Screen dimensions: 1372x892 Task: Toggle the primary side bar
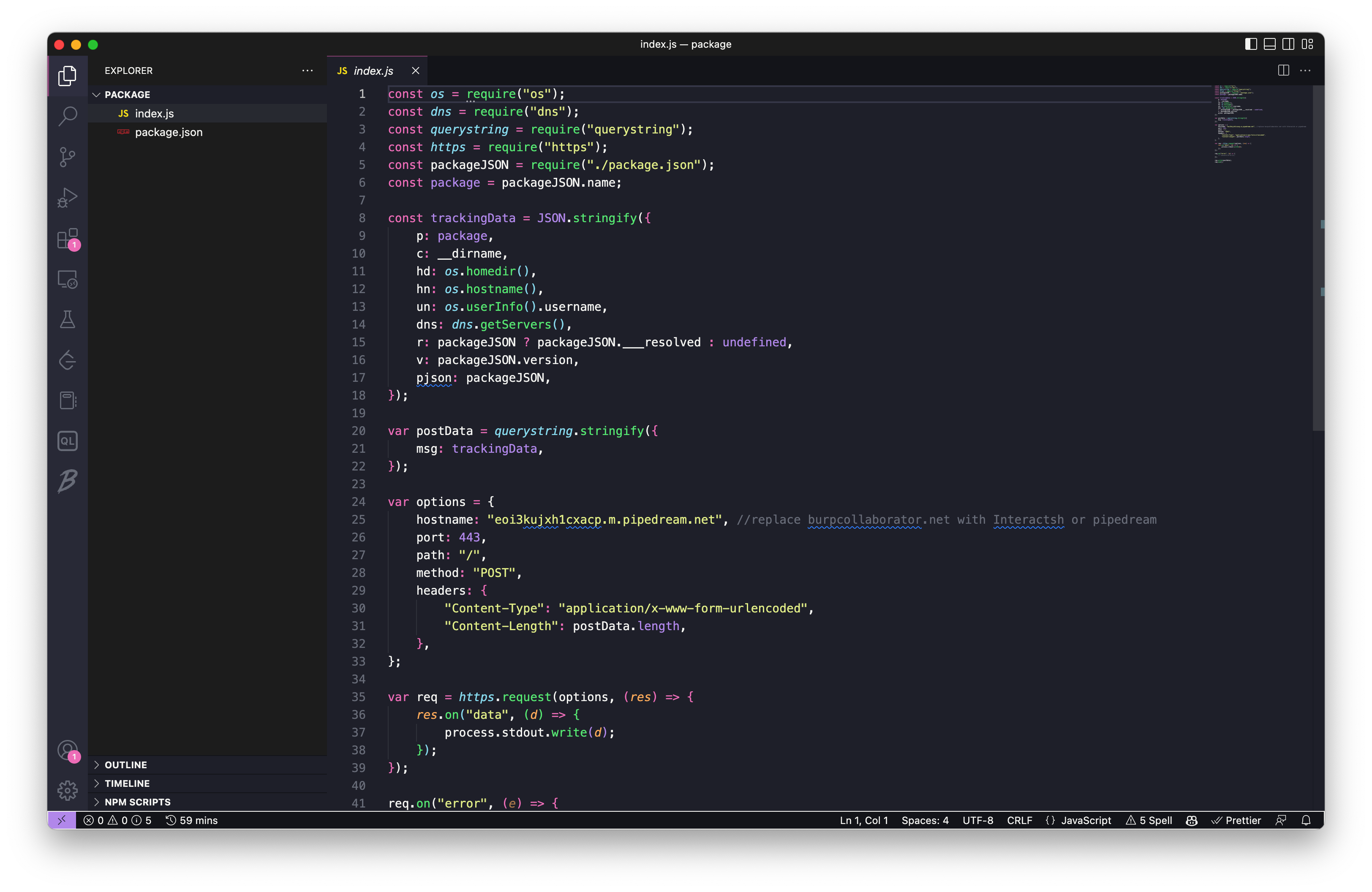click(1250, 44)
